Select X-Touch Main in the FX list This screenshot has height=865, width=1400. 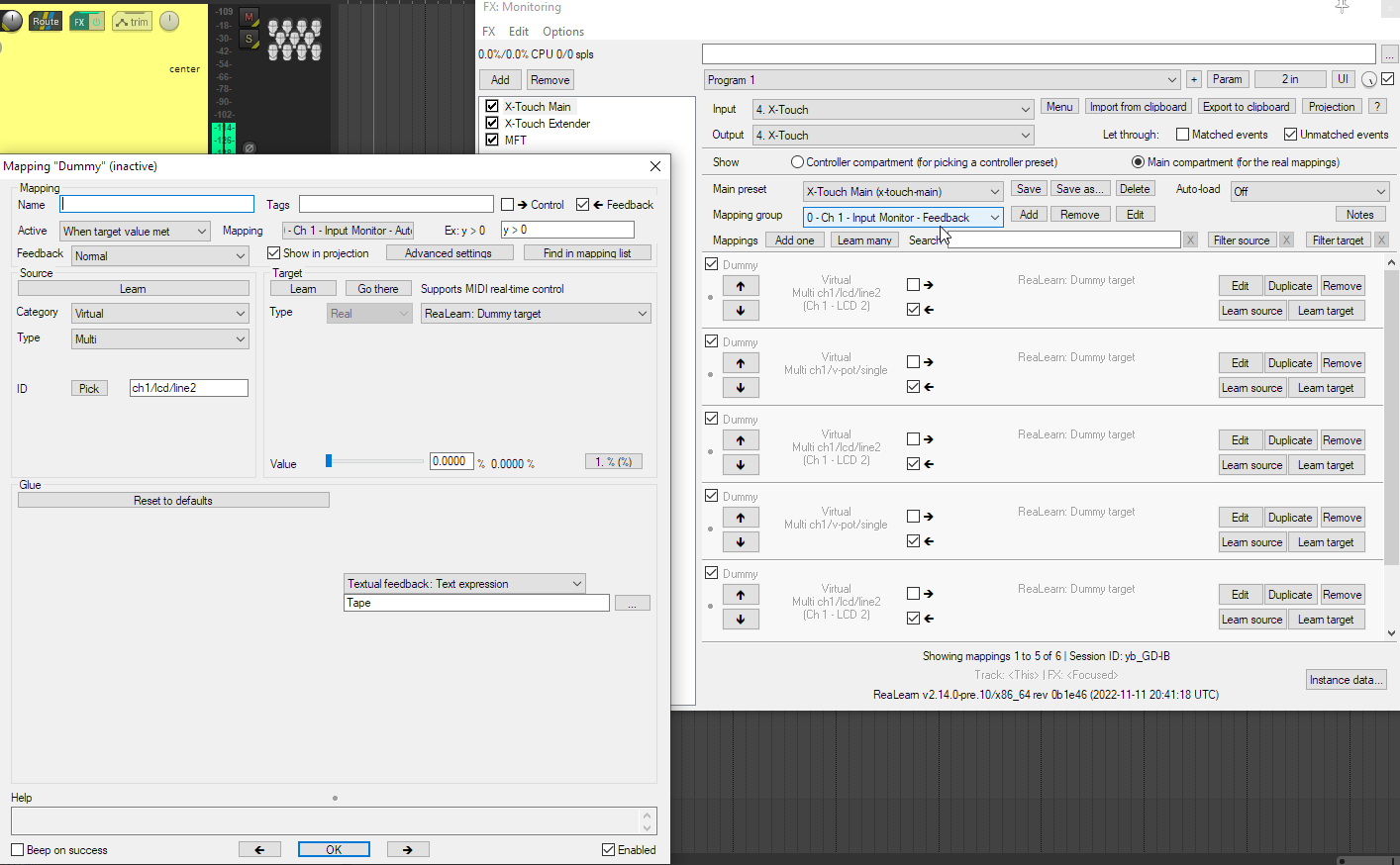pyautogui.click(x=538, y=106)
